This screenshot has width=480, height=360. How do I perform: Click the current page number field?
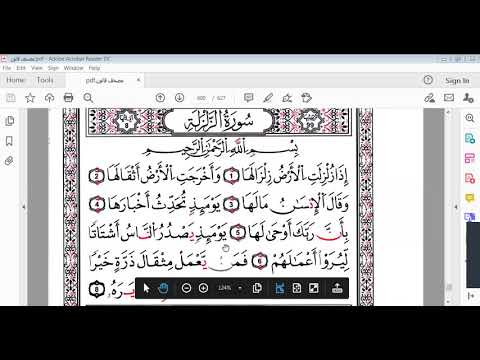[x=201, y=98]
